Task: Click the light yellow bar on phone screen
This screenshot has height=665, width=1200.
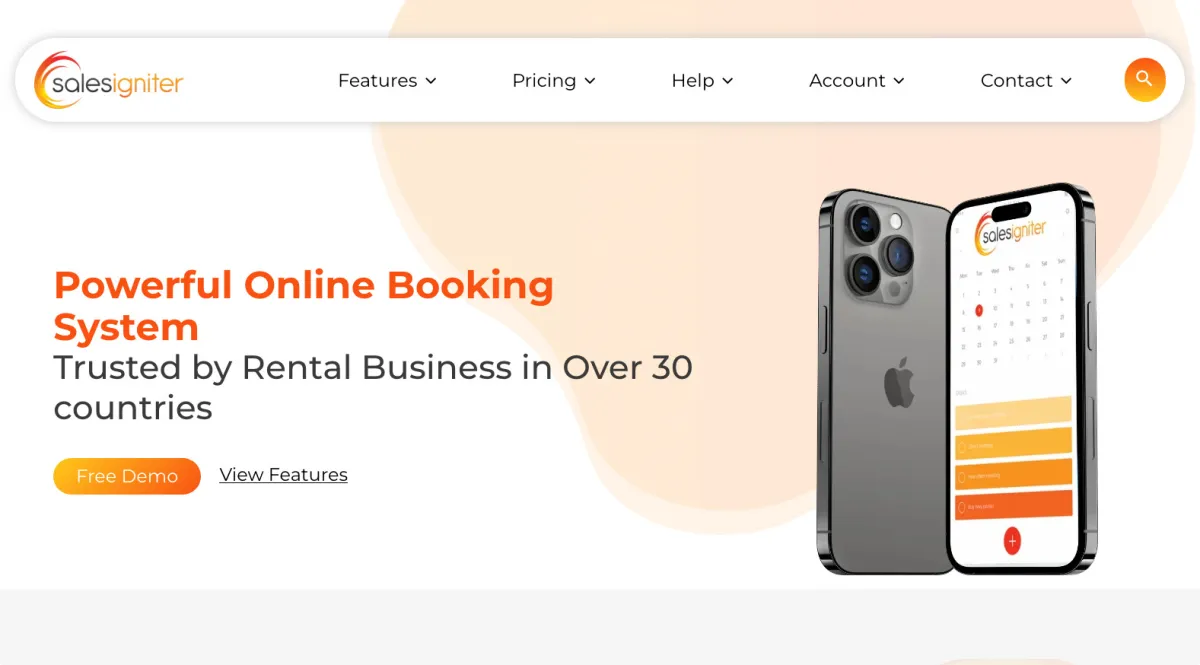Action: (1013, 411)
